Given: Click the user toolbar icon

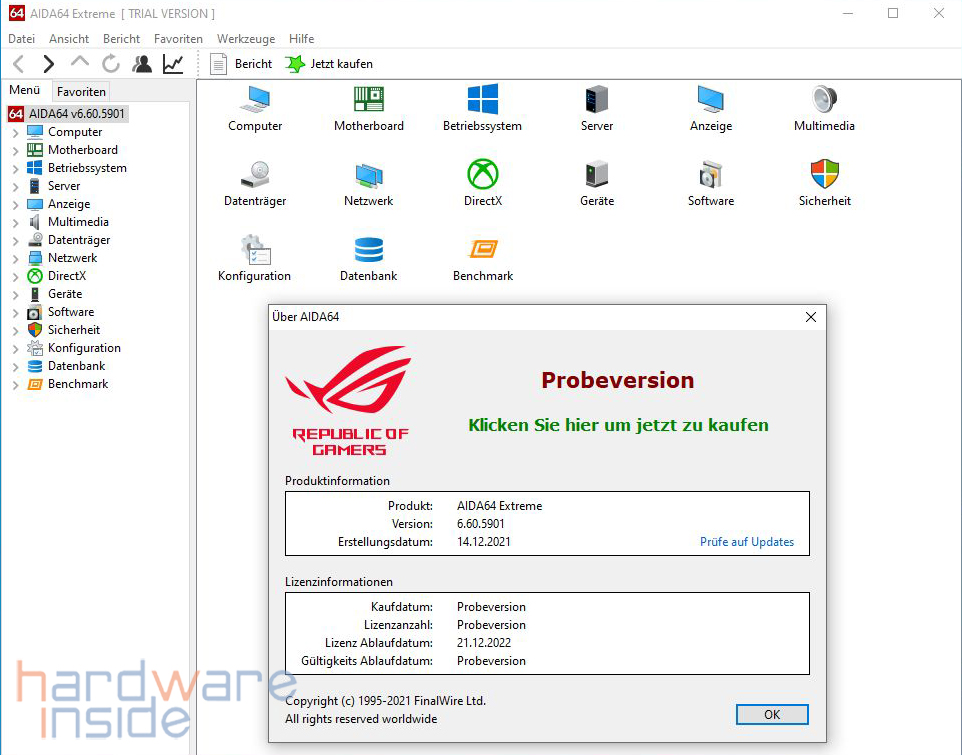Looking at the screenshot, I should click(x=142, y=64).
